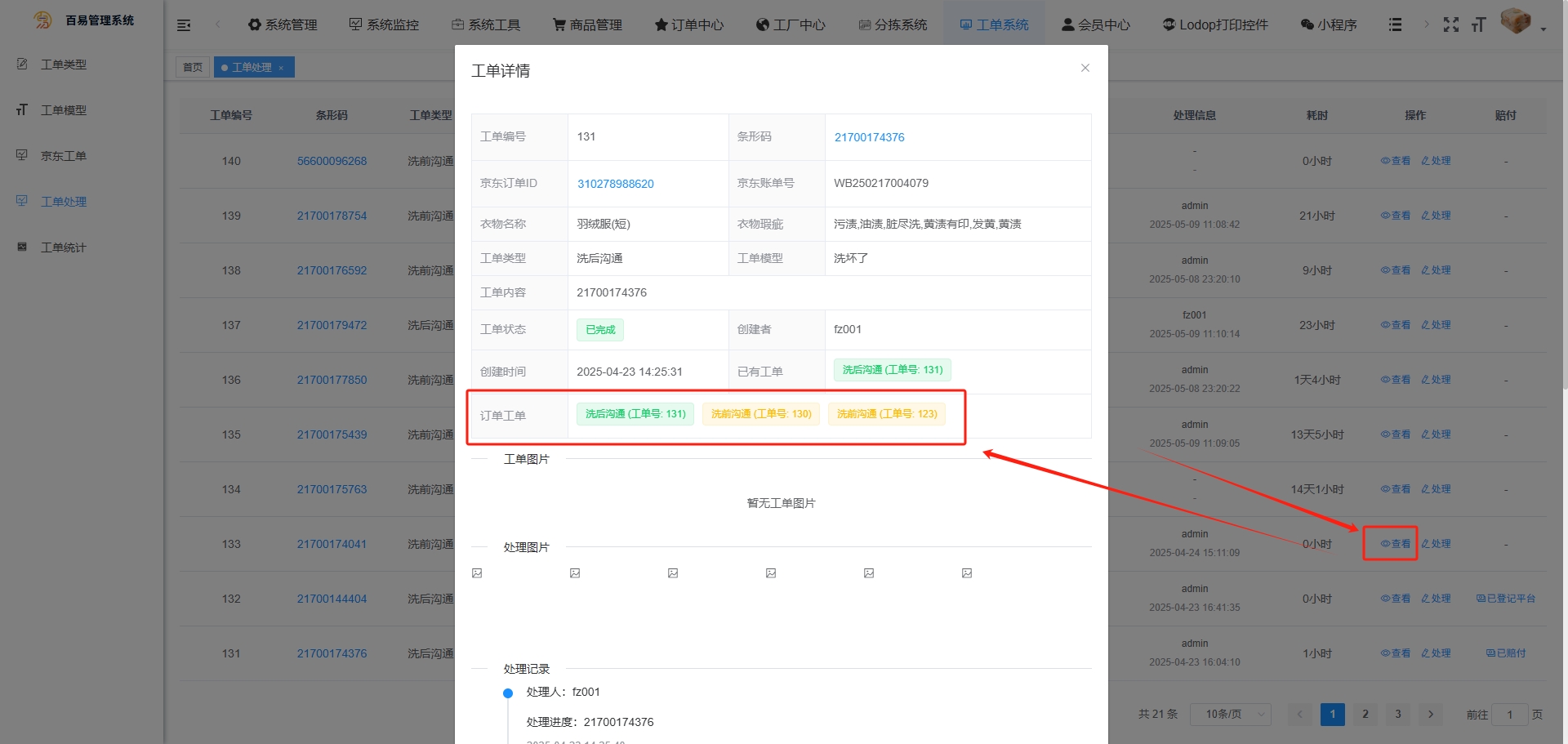The width and height of the screenshot is (1568, 744).
Task: Click the font size adjustment icon
Action: pos(1478,25)
